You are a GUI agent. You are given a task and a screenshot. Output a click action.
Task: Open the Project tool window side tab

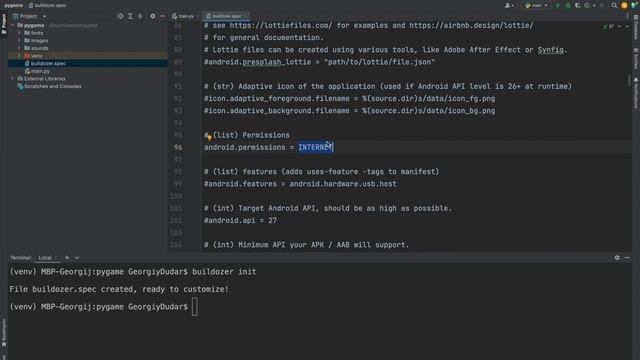coord(4,25)
